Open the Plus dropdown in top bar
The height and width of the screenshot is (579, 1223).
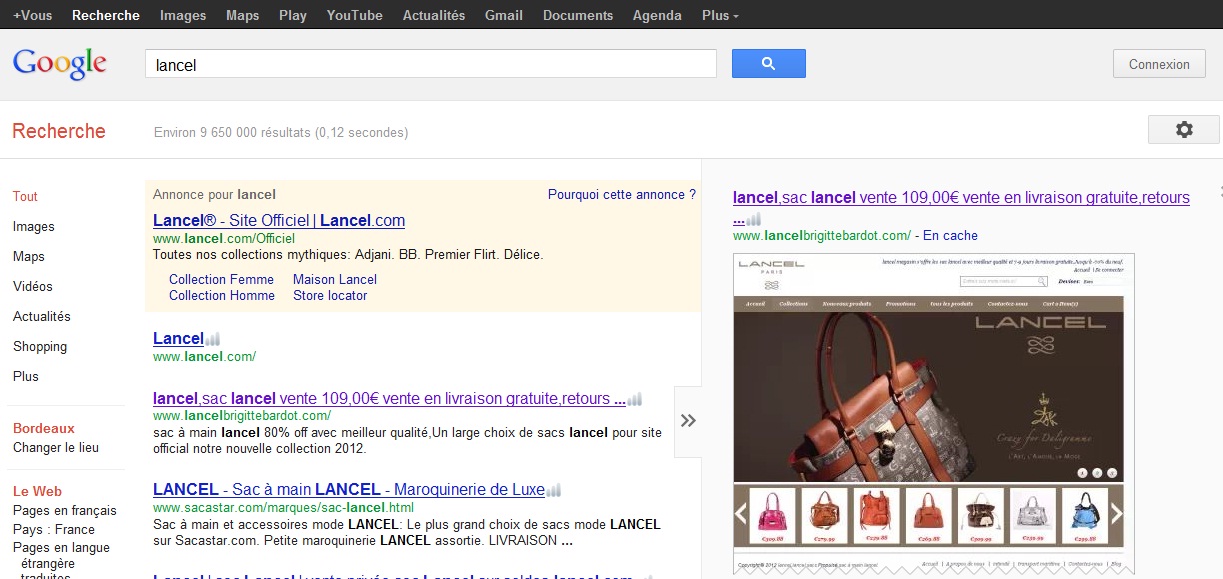[x=720, y=15]
